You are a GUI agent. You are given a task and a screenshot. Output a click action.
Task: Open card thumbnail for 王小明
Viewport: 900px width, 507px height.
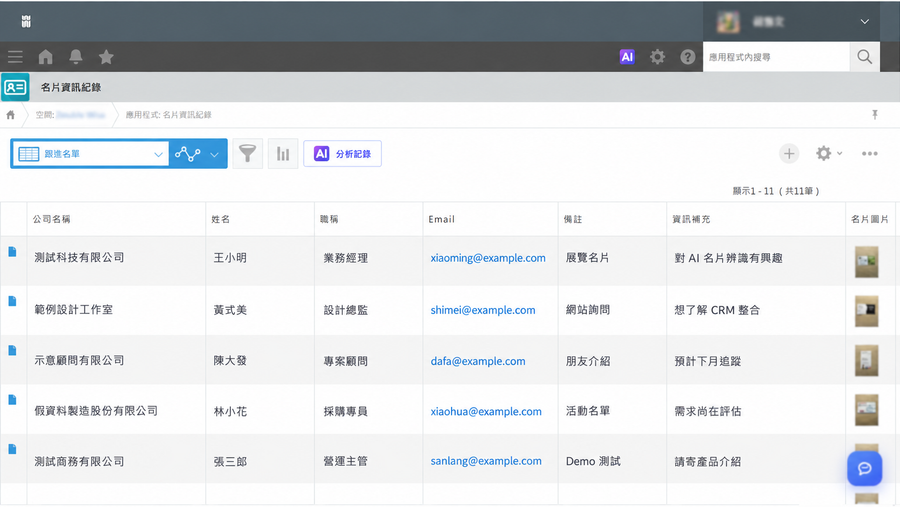click(866, 261)
